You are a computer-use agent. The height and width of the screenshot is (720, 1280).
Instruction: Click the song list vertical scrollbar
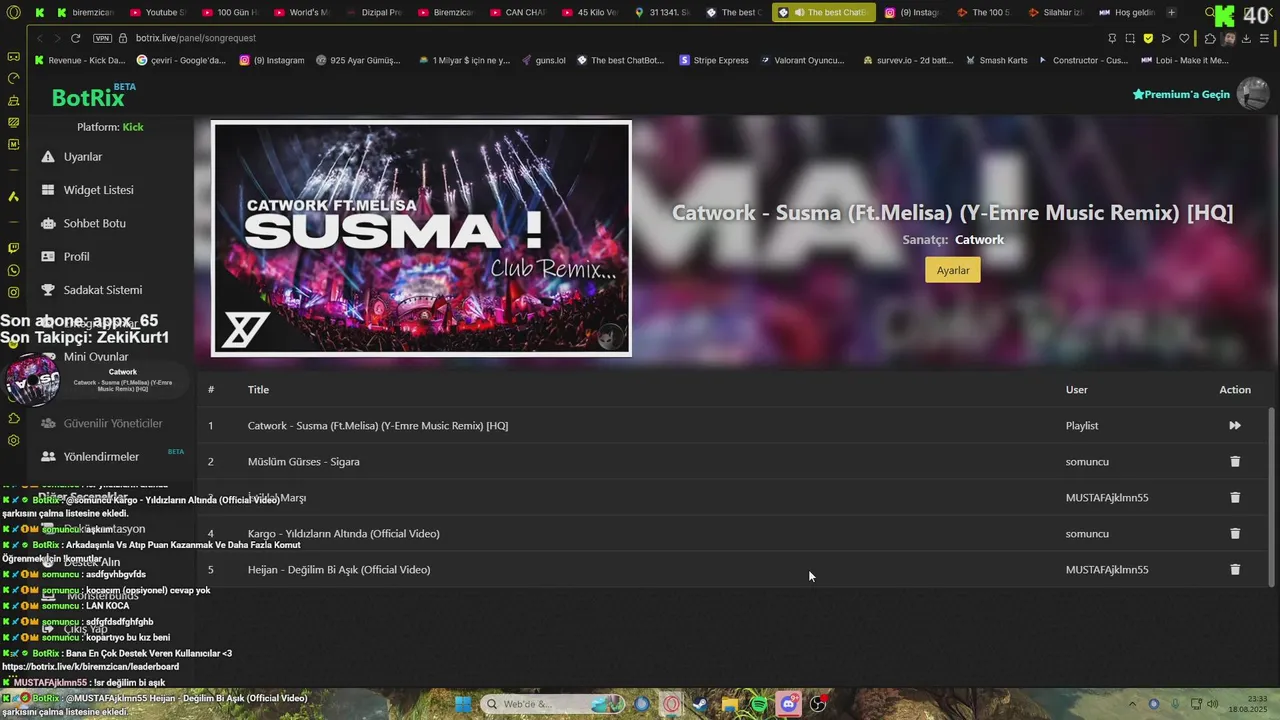pos(1272,495)
